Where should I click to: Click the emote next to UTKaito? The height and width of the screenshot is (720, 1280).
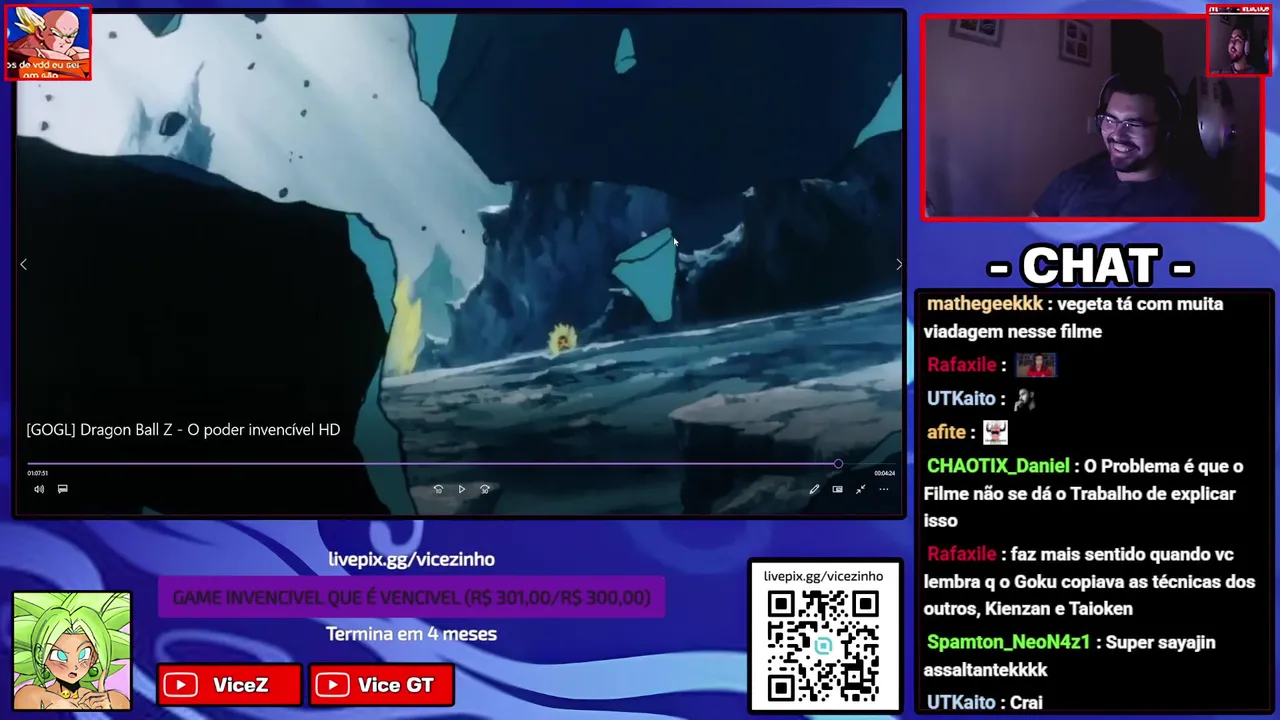click(x=1024, y=399)
